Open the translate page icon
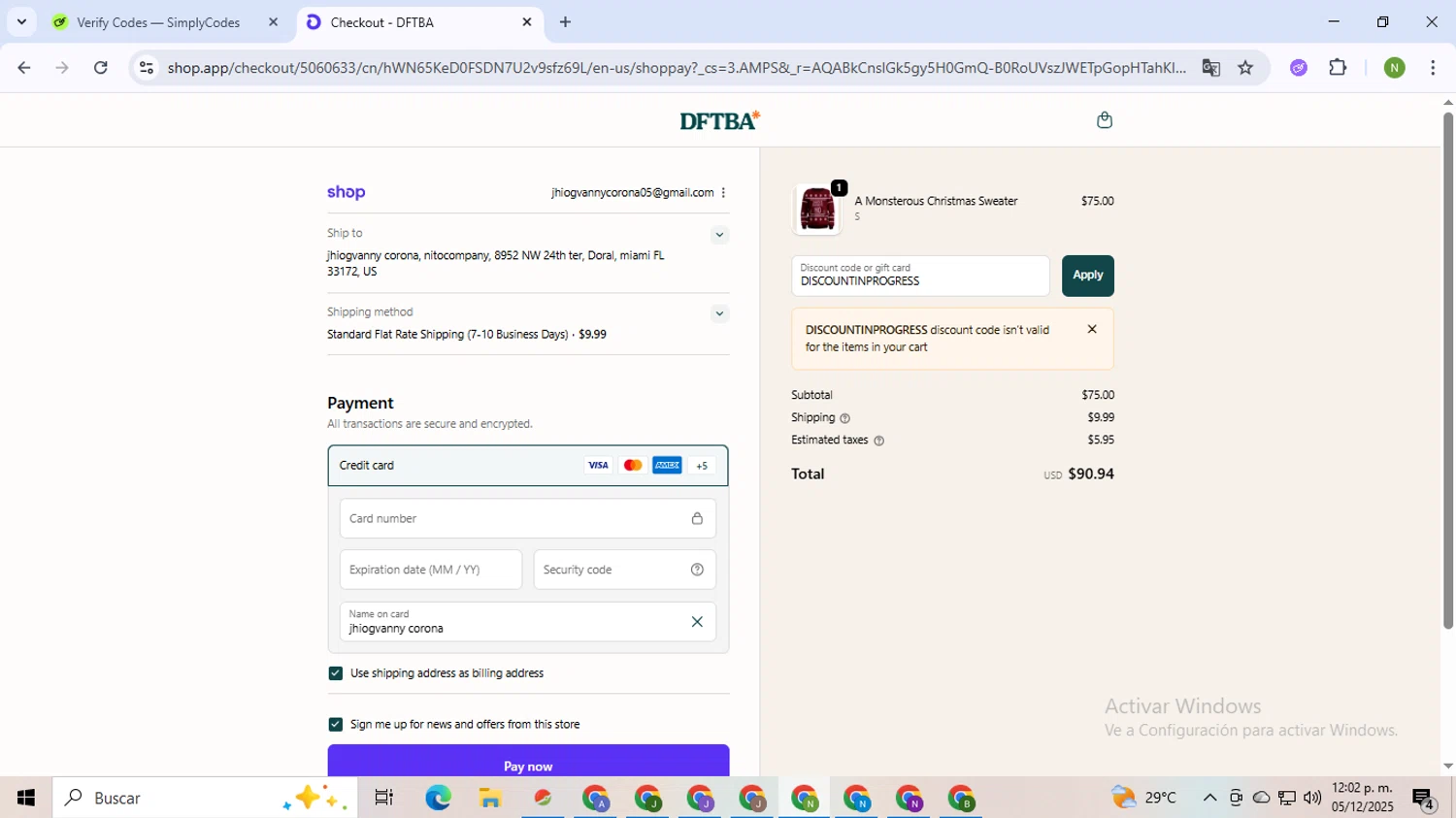This screenshot has height=818, width=1456. point(1210,67)
